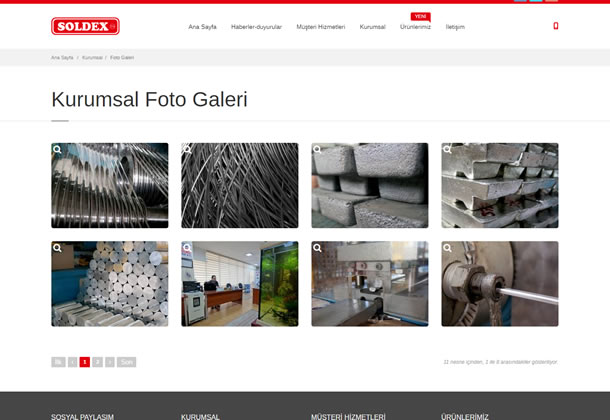Click Kurumsal breadcrumb link
Image resolution: width=610 pixels, height=420 pixels.
tap(92, 58)
